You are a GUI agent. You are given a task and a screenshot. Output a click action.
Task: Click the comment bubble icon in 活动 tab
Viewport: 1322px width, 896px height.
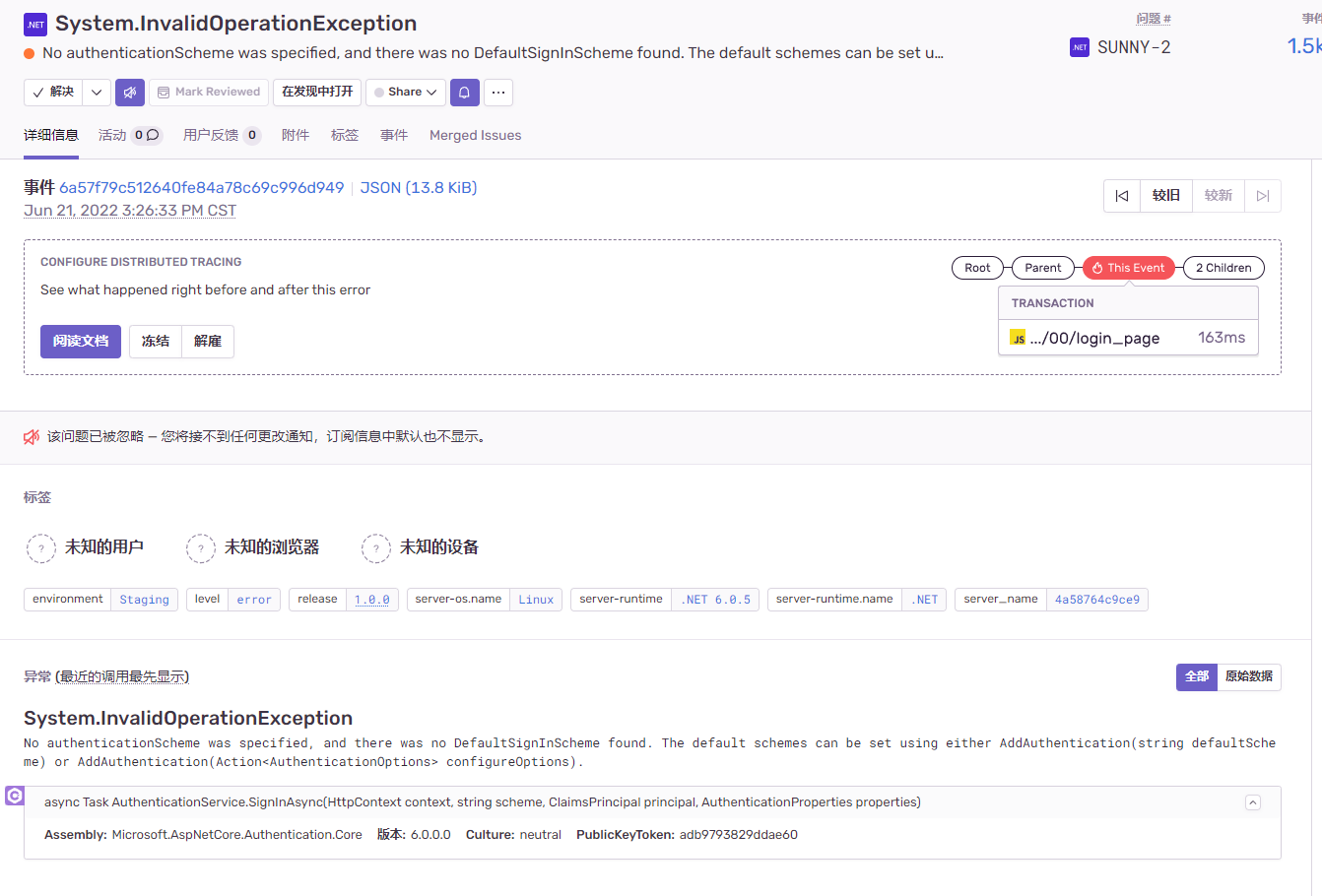coord(153,135)
